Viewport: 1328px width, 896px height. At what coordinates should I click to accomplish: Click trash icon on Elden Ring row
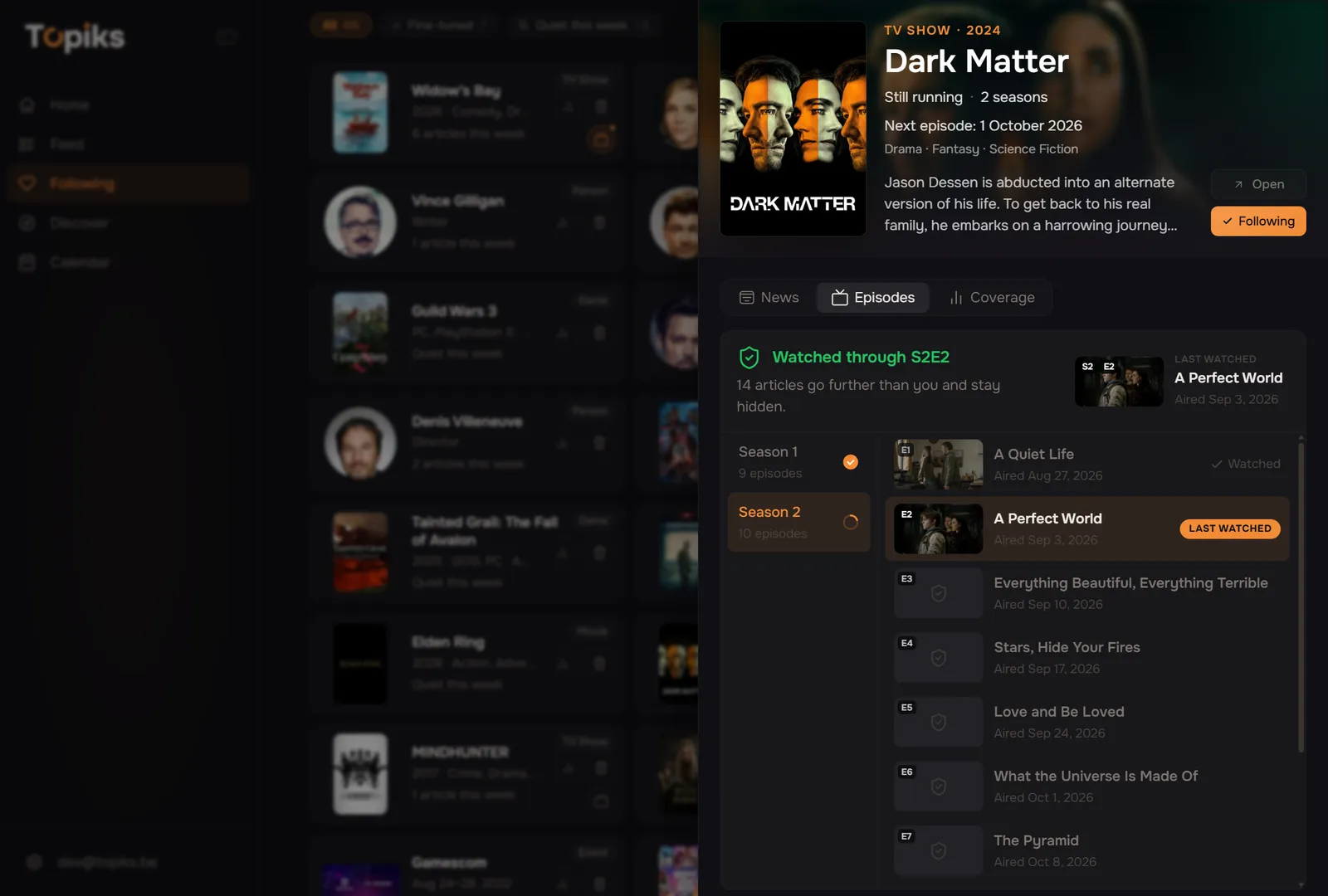tap(599, 663)
